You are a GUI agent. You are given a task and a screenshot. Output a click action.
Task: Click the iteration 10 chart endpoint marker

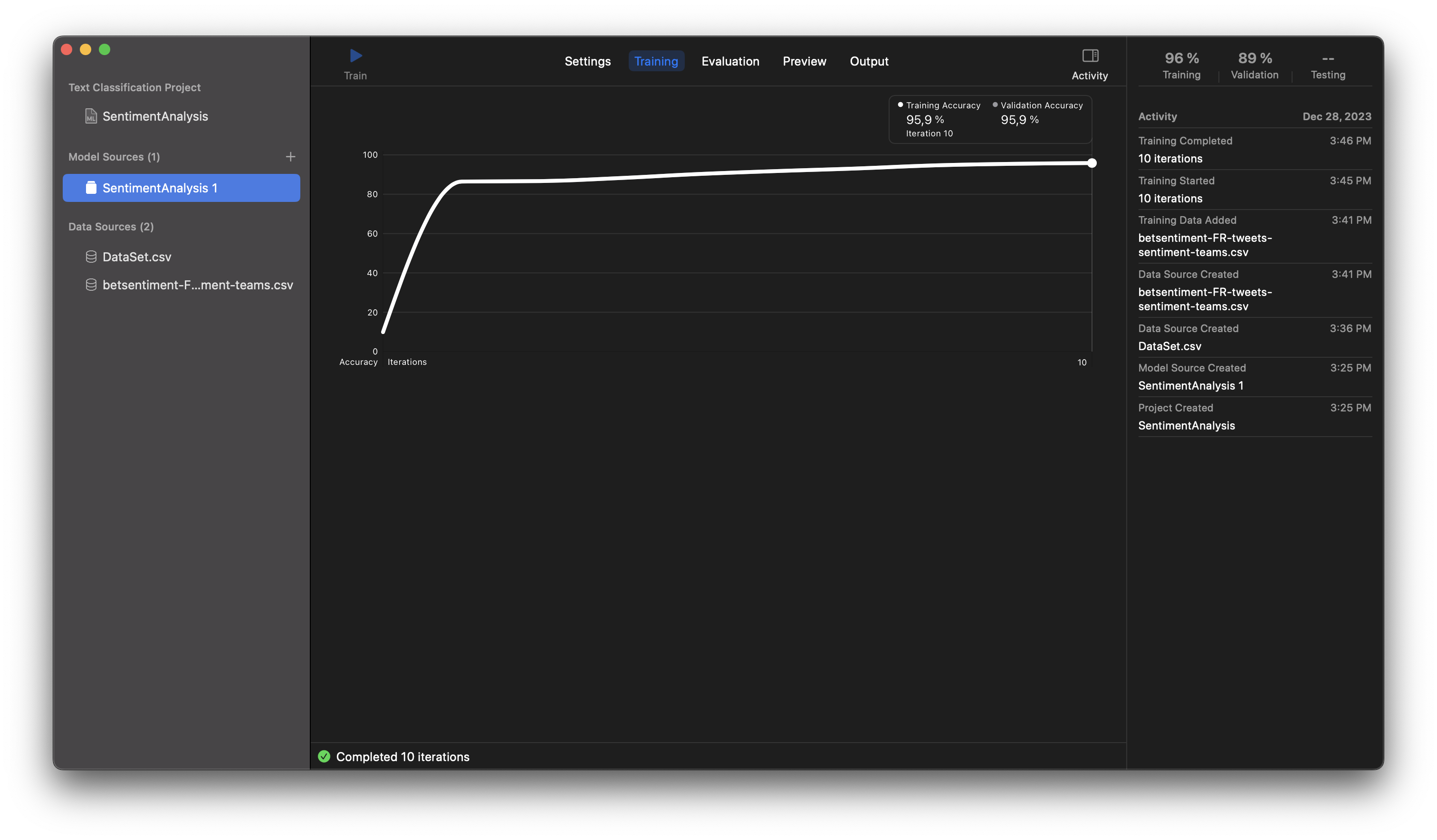coord(1092,163)
